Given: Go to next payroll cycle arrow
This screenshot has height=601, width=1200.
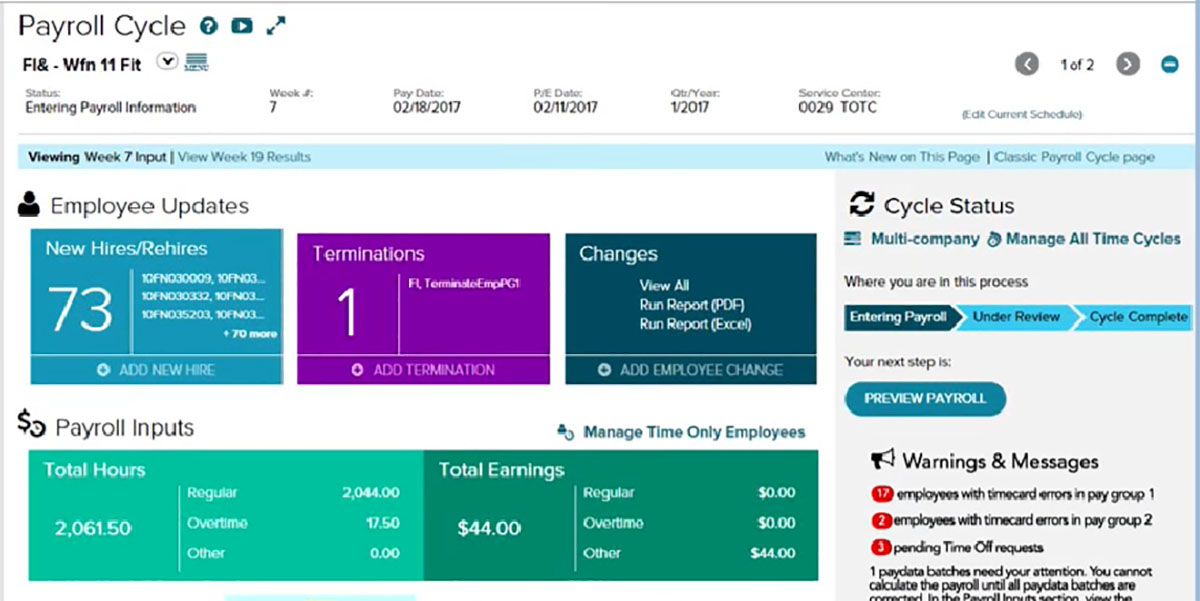Looking at the screenshot, I should coord(1128,65).
